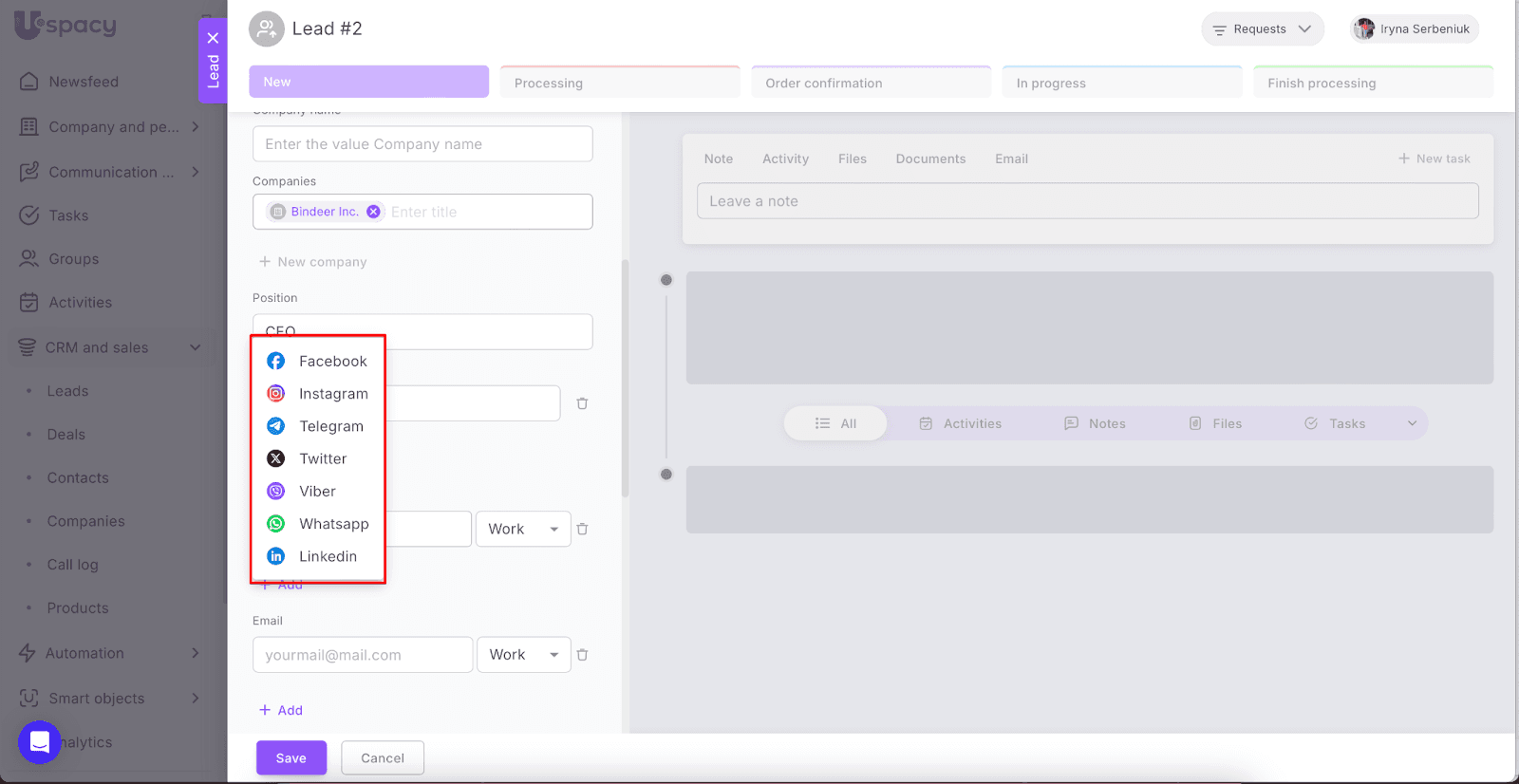
Task: Expand the Requests dropdown
Action: [x=1262, y=29]
